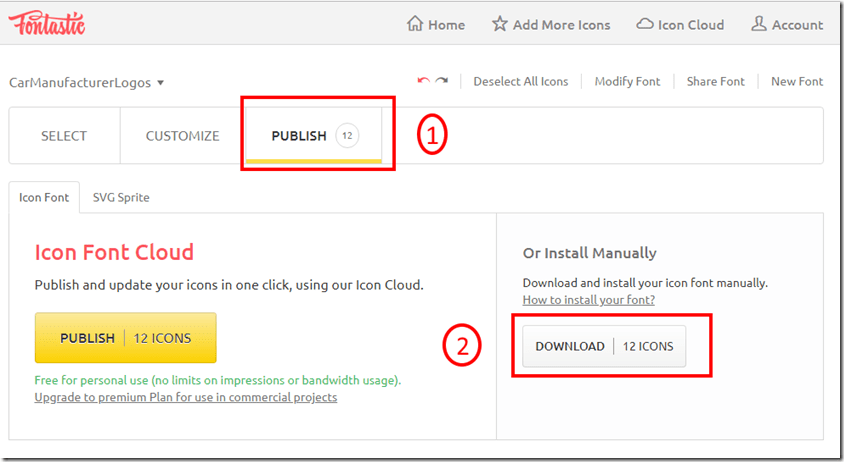Switch to the SELECT tab
844x462 pixels.
(x=64, y=136)
